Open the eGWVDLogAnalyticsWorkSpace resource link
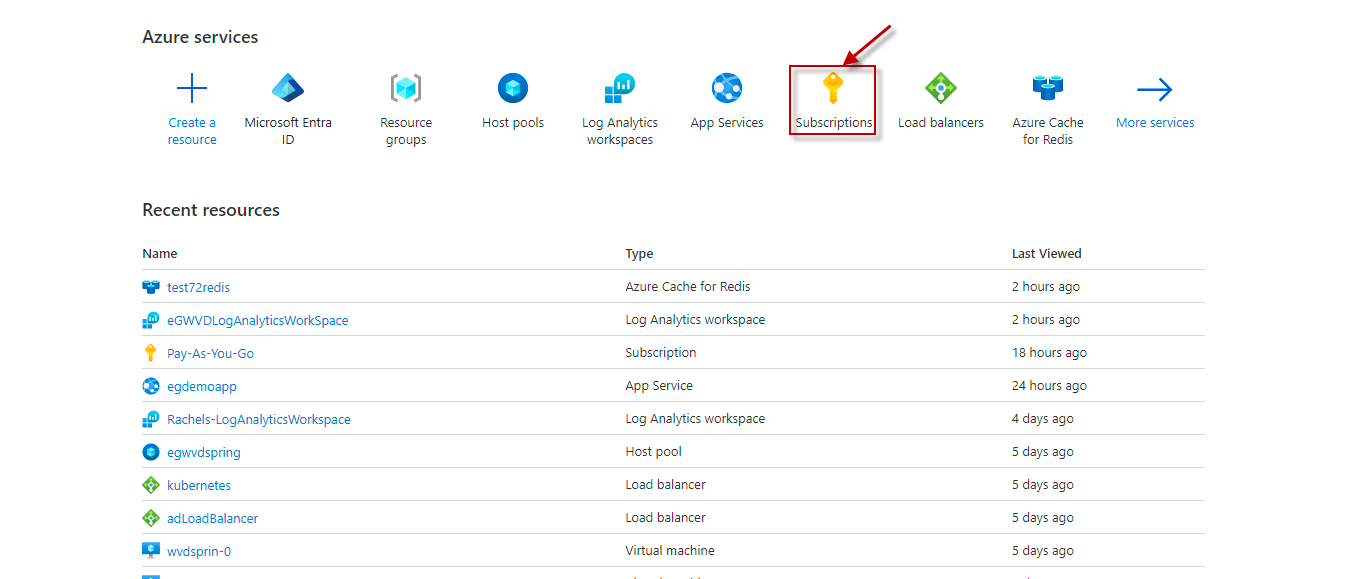 [258, 320]
